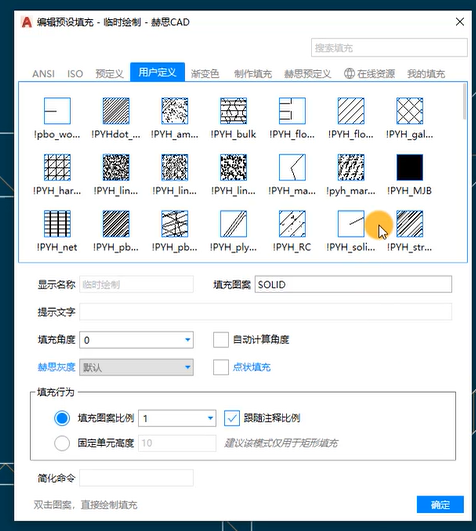The width and height of the screenshot is (476, 531).
Task: Click the 确定 button
Action: coord(440,505)
